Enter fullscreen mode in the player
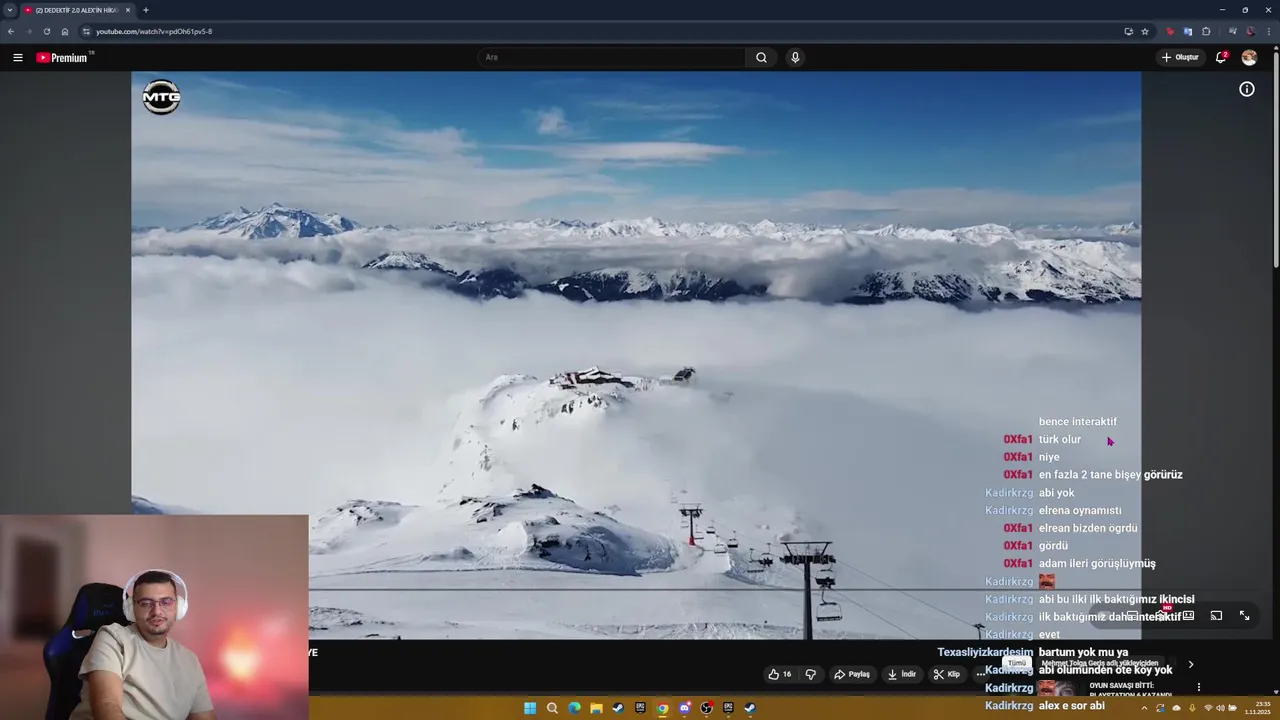This screenshot has height=720, width=1280. point(1244,616)
